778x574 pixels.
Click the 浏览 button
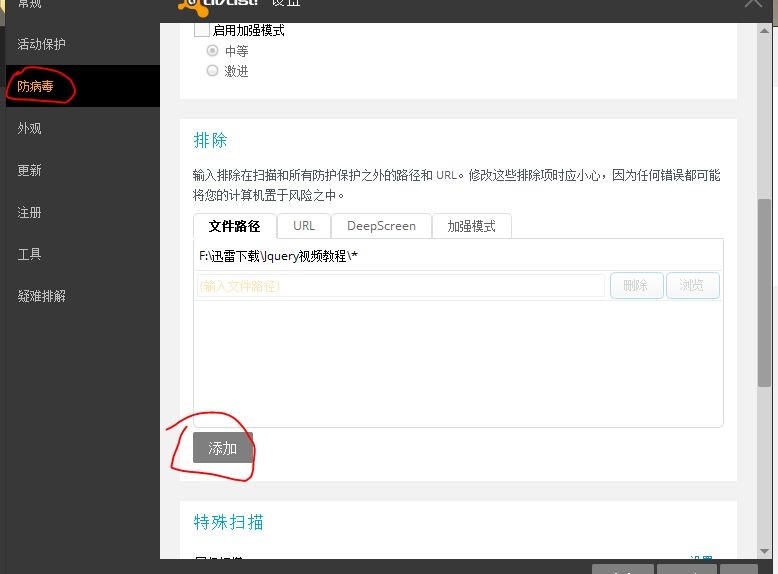[692, 285]
